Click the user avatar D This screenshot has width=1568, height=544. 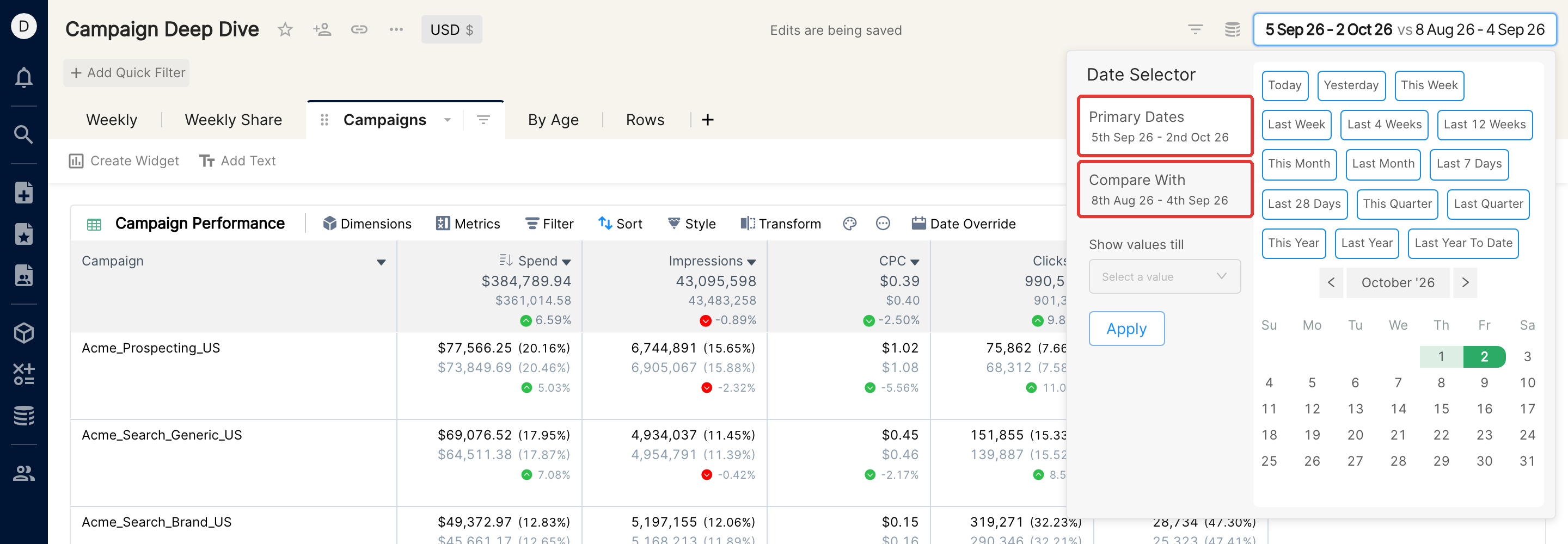[x=24, y=26]
